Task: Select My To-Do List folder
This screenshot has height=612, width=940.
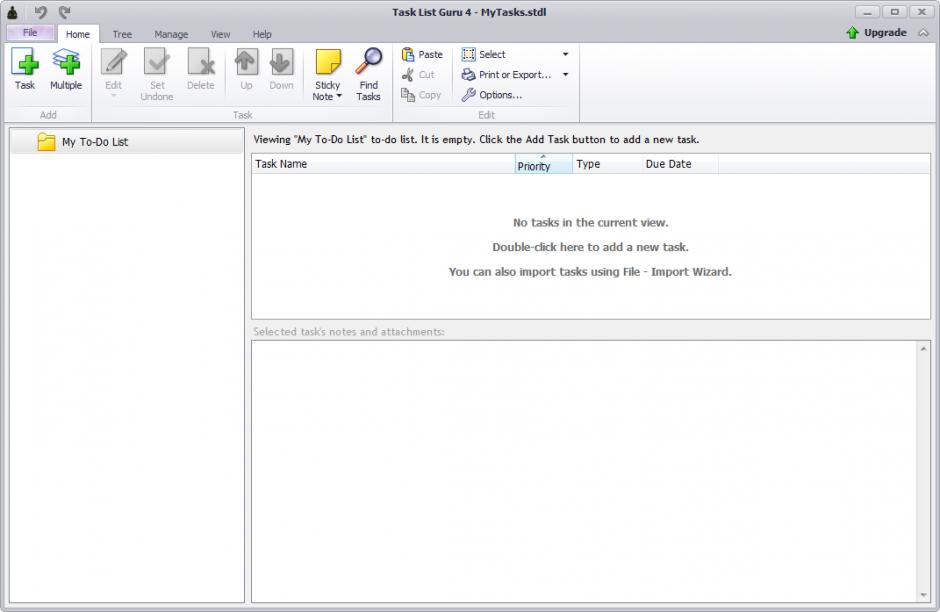Action: tap(126, 142)
